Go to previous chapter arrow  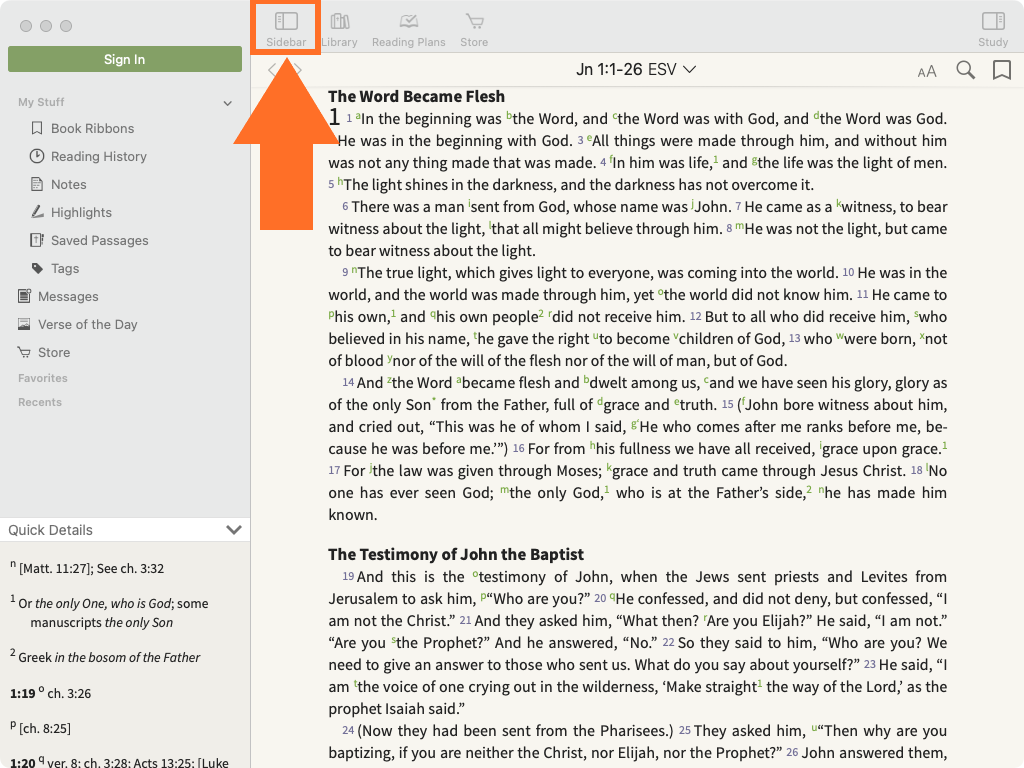(272, 70)
